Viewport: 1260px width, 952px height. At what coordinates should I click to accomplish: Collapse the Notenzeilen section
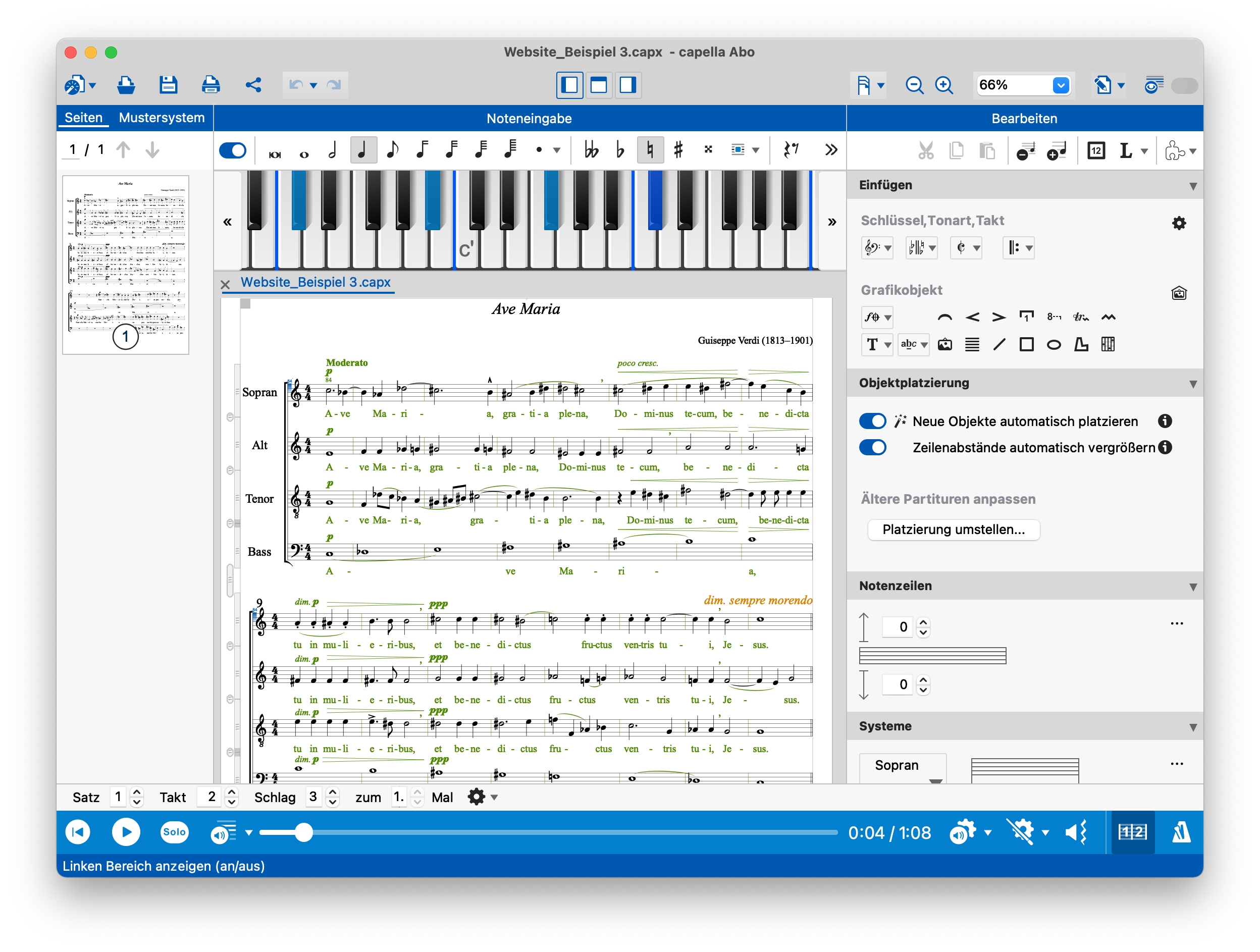pyautogui.click(x=1193, y=586)
